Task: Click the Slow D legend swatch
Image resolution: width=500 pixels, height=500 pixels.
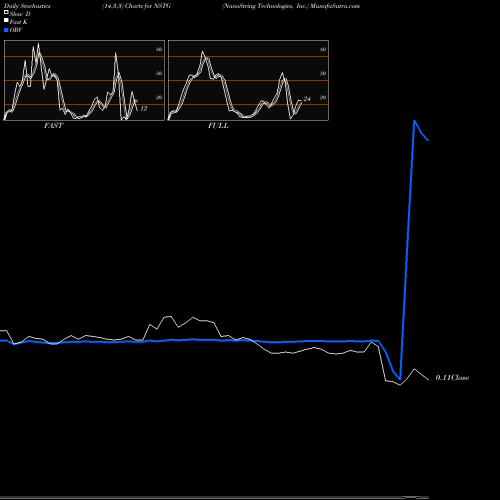Action: [6, 12]
